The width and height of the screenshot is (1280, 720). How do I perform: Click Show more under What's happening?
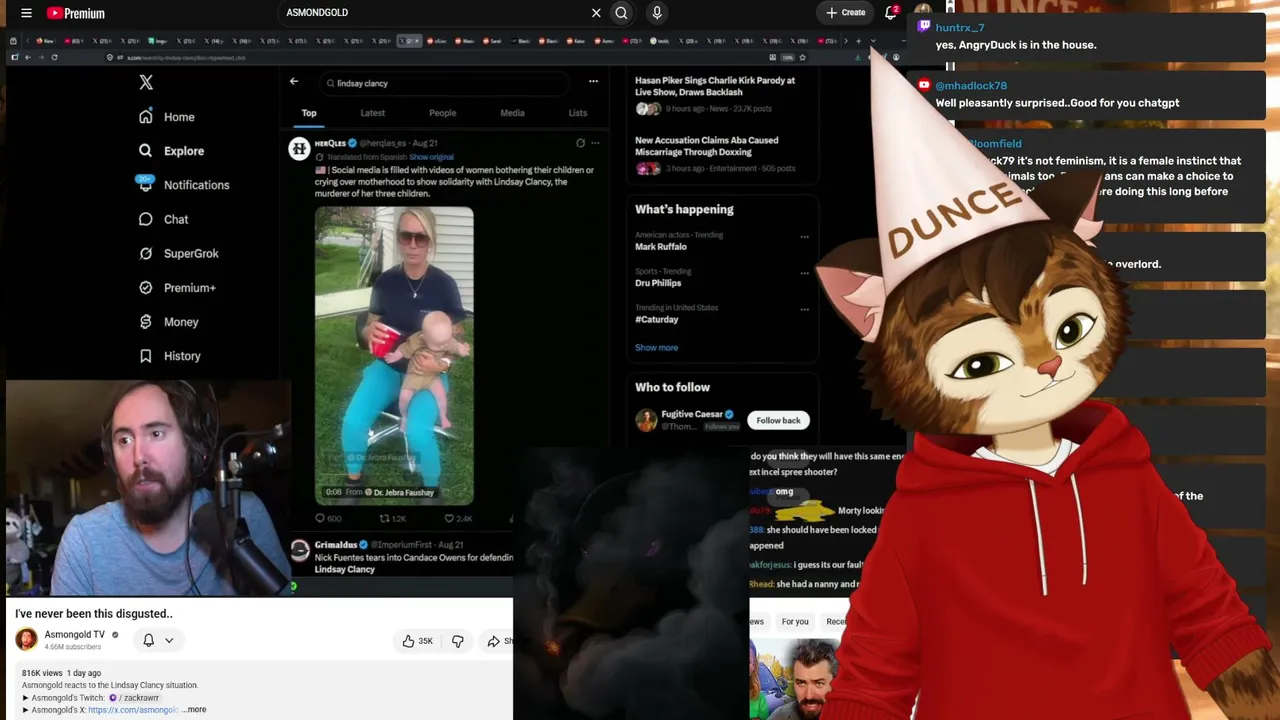656,348
